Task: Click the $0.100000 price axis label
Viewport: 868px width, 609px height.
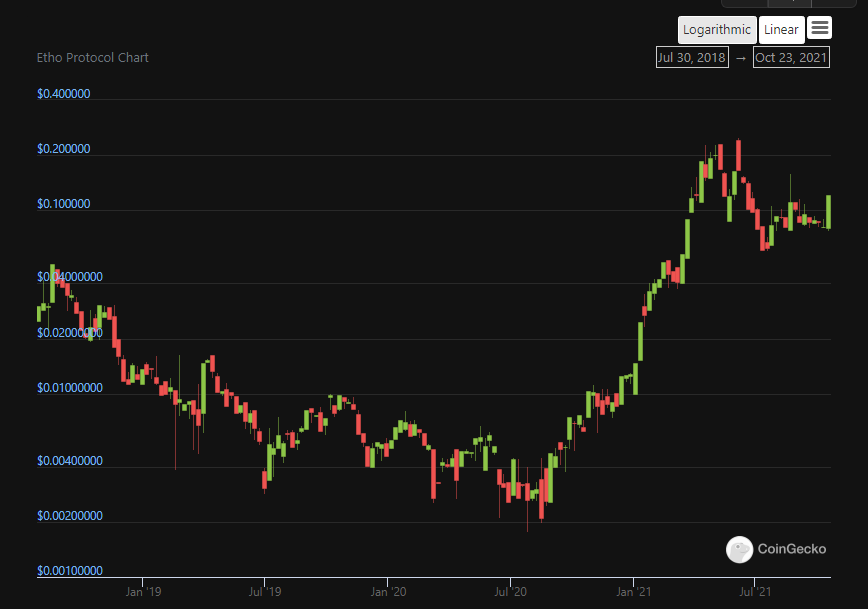Action: 64,204
